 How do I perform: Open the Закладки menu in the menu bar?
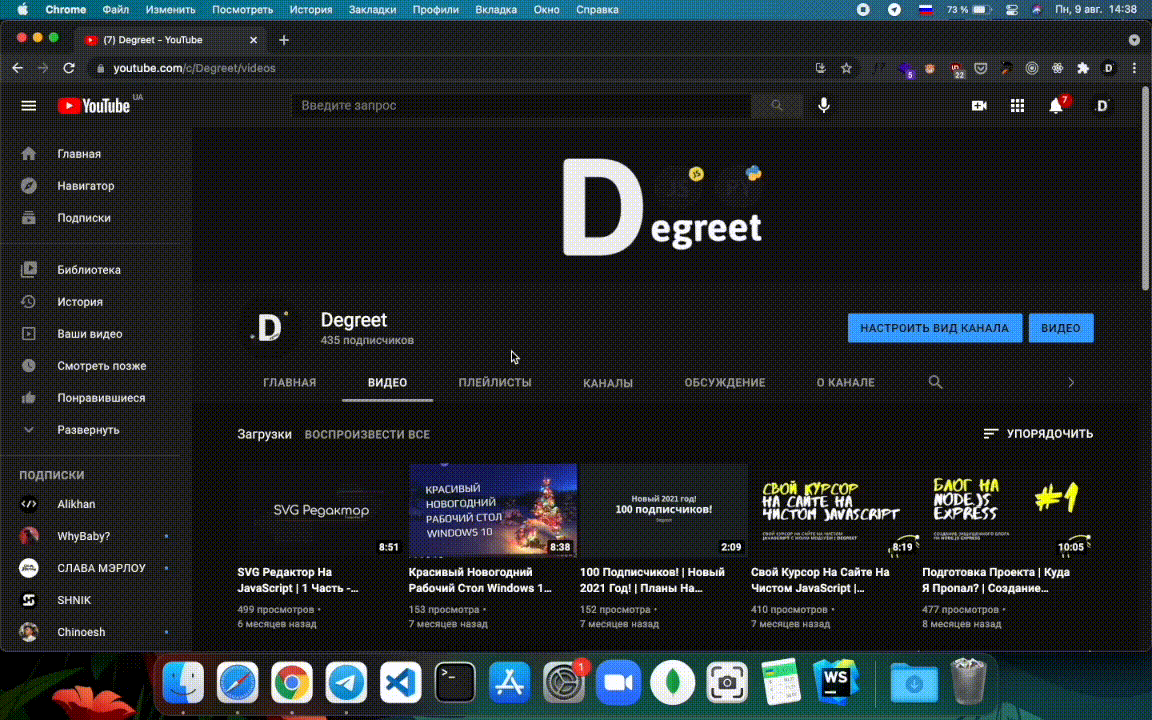(x=372, y=10)
